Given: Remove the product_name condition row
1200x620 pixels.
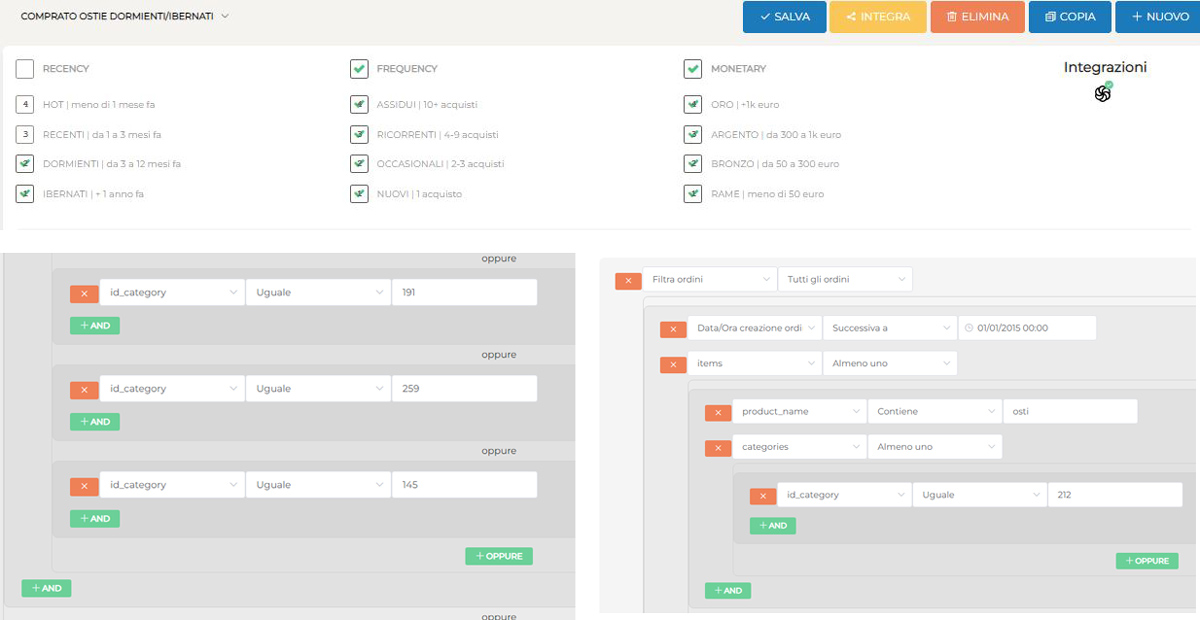Looking at the screenshot, I should coord(718,413).
